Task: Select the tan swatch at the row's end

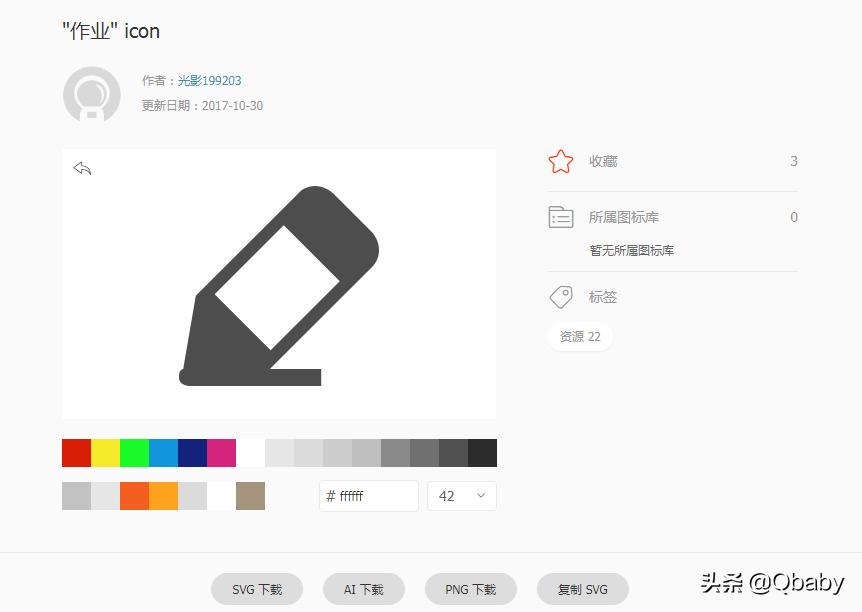Action: click(x=250, y=496)
